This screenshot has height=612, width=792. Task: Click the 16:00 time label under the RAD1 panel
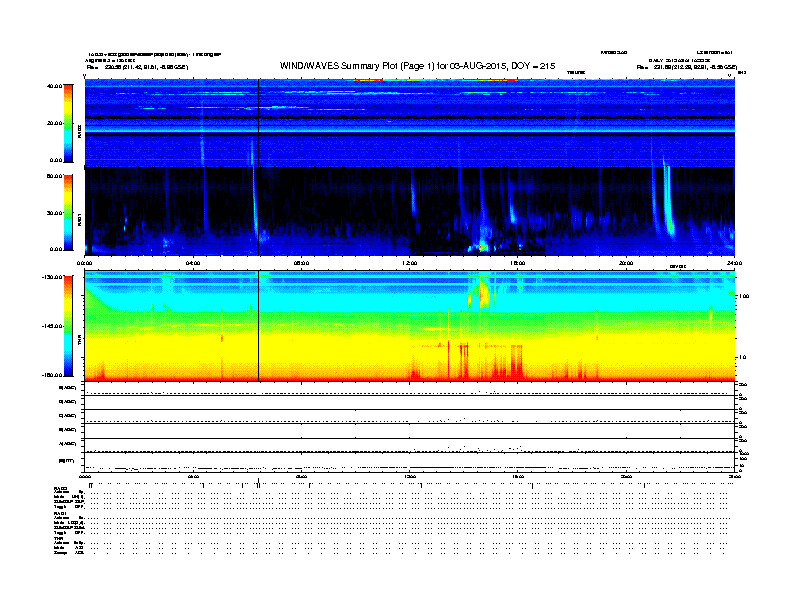point(518,263)
